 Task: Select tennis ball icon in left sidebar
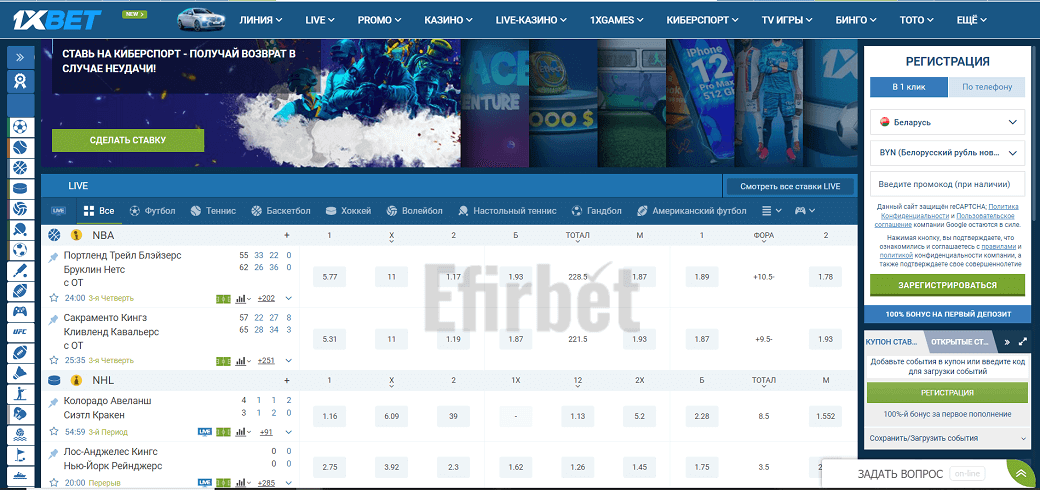[20, 147]
